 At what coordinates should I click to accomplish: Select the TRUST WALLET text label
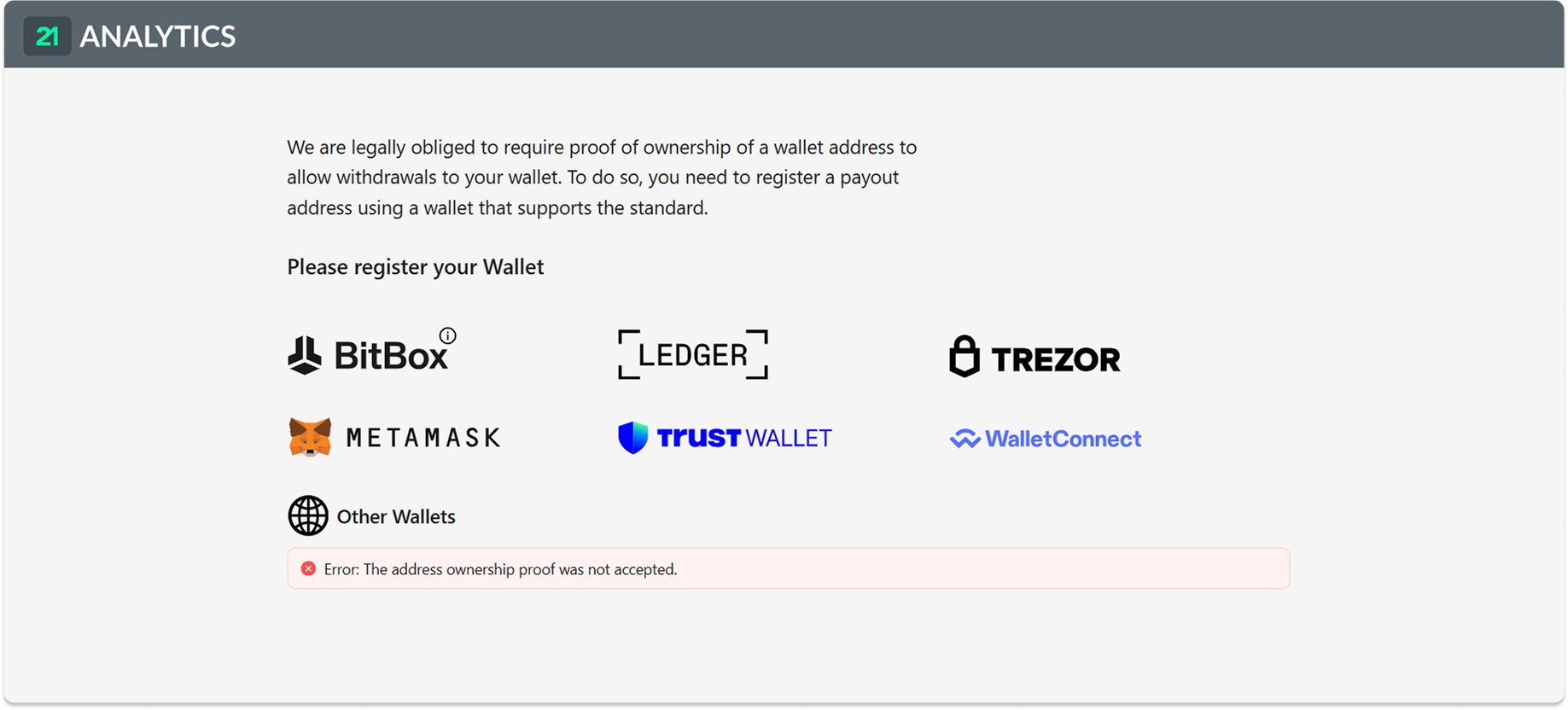tap(743, 437)
